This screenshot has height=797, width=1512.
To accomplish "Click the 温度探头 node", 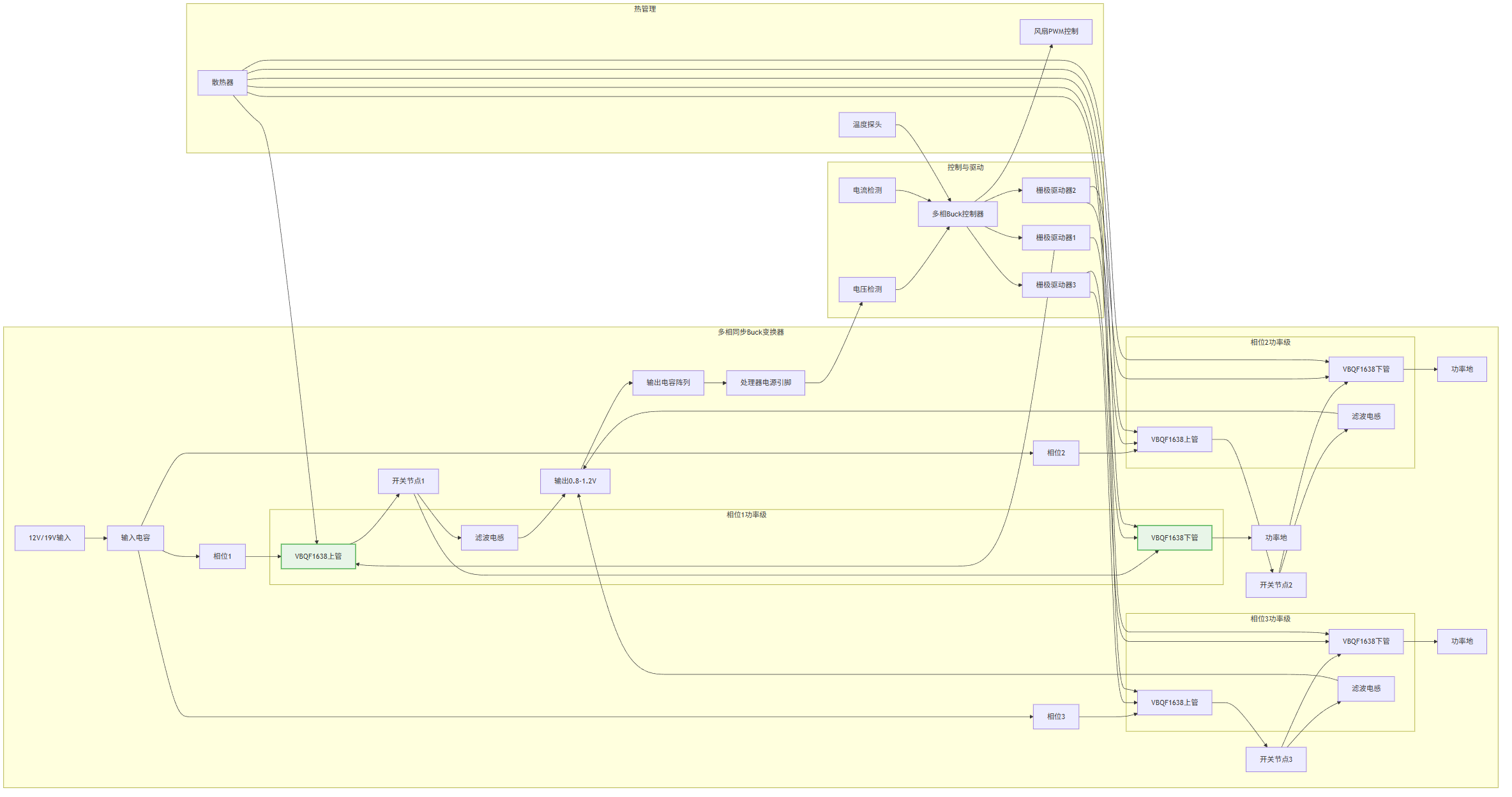I will [866, 125].
